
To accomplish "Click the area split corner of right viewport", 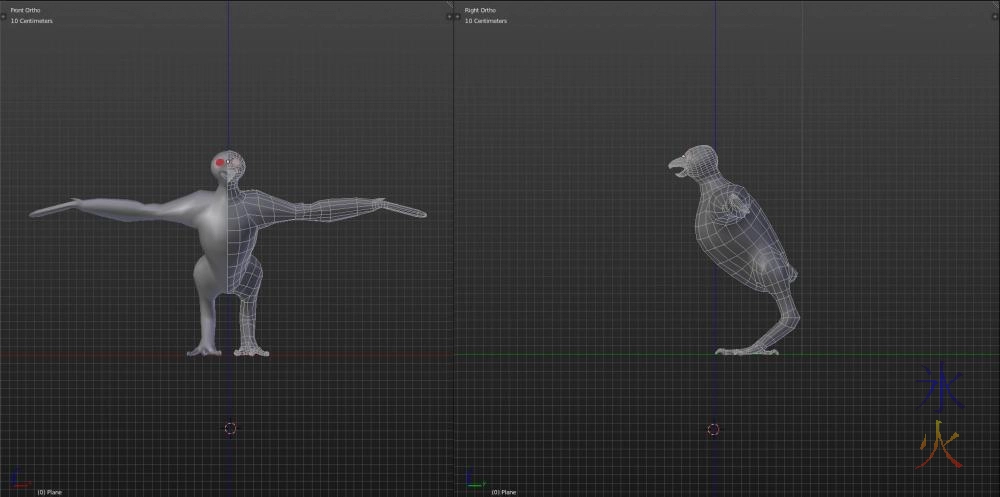I will point(996,4).
